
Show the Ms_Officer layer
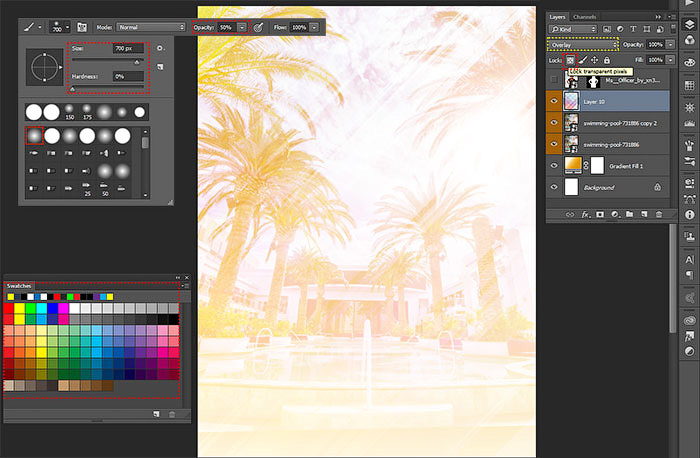(554, 80)
